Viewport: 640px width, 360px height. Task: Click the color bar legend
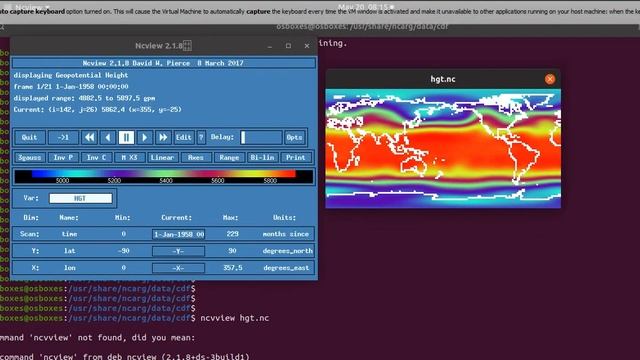163,176
